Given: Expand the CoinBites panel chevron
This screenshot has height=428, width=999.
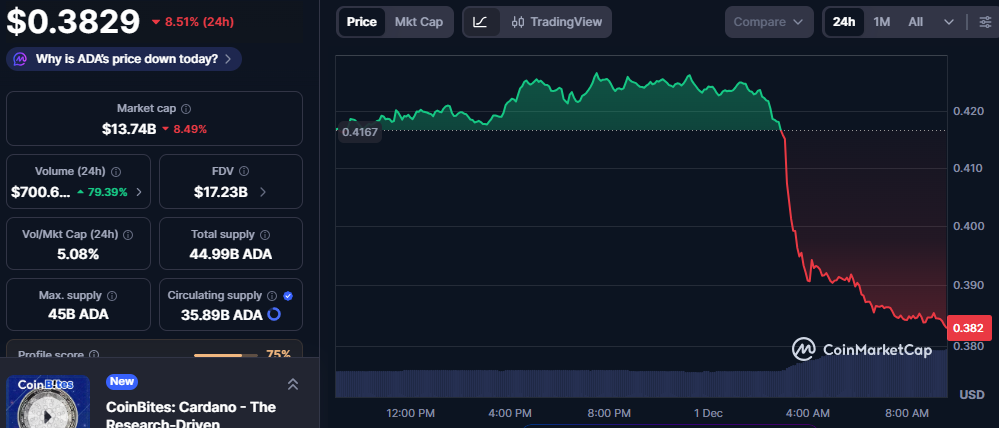Looking at the screenshot, I should point(293,384).
